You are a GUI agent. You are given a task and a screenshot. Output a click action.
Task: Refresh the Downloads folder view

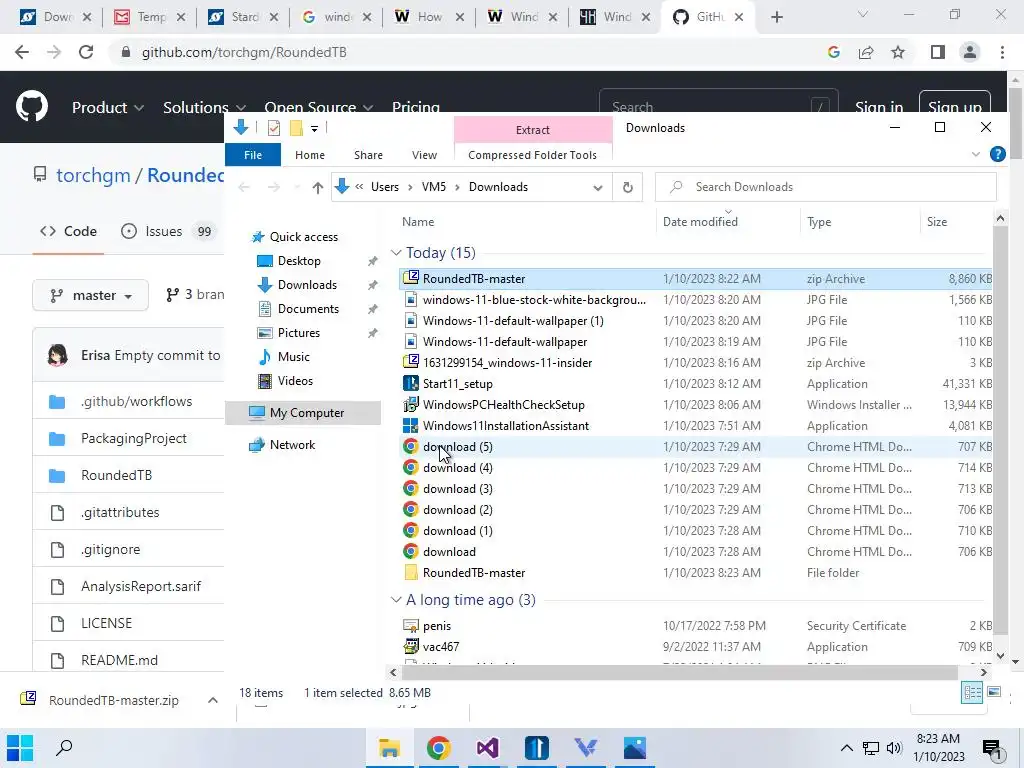click(628, 187)
